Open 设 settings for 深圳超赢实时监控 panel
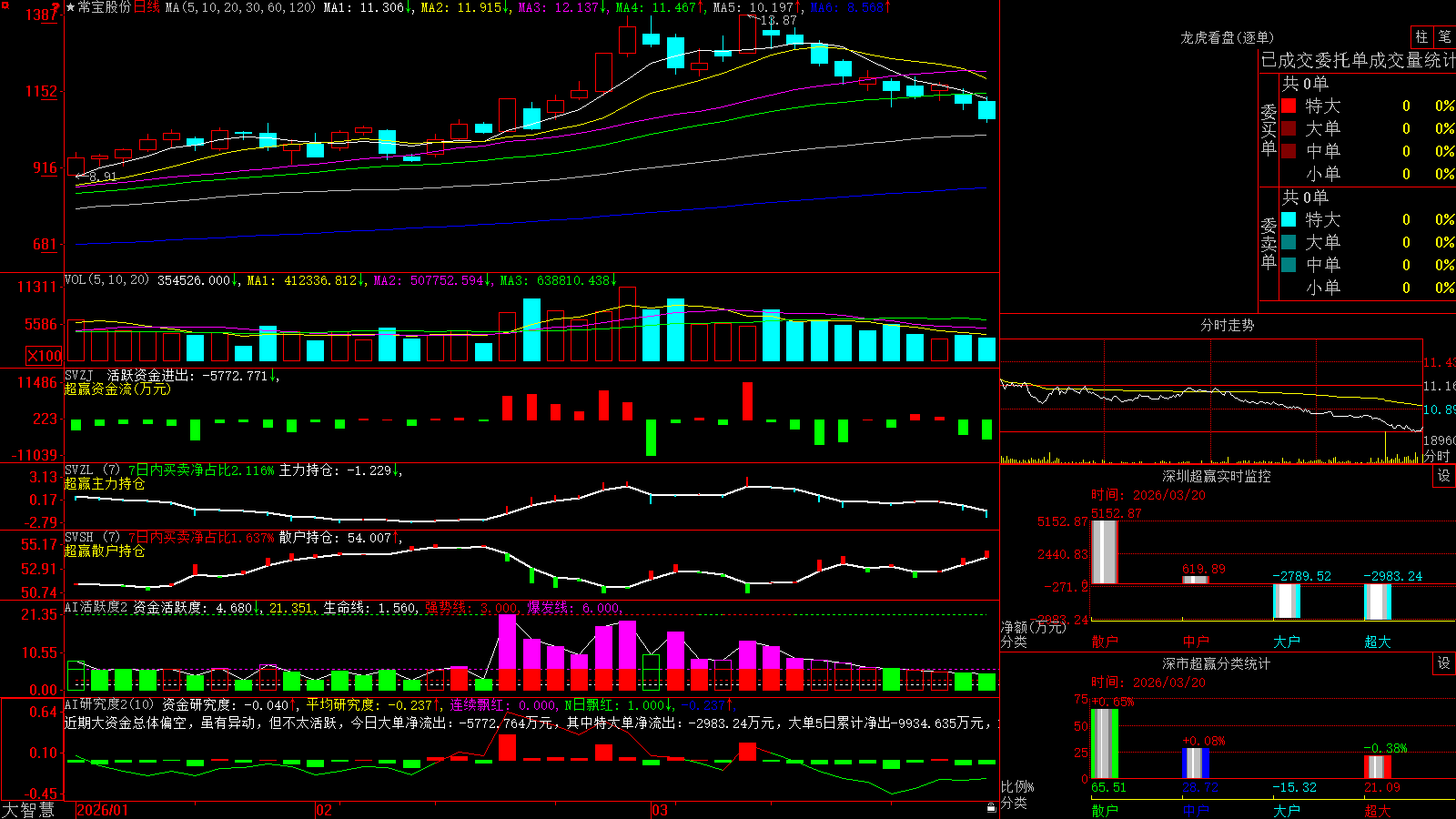 click(x=1444, y=476)
